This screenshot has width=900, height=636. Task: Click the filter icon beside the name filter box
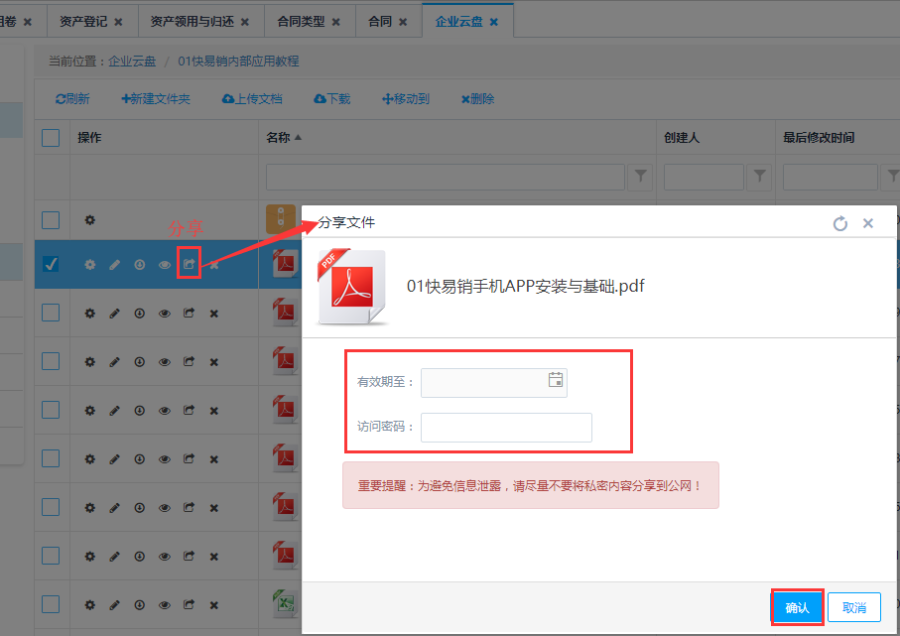click(641, 177)
